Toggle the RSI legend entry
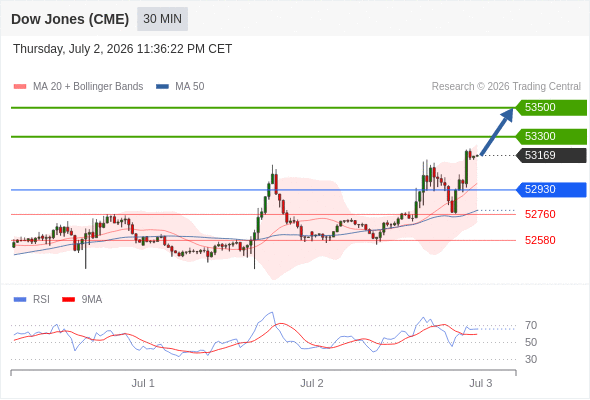 (x=32, y=300)
